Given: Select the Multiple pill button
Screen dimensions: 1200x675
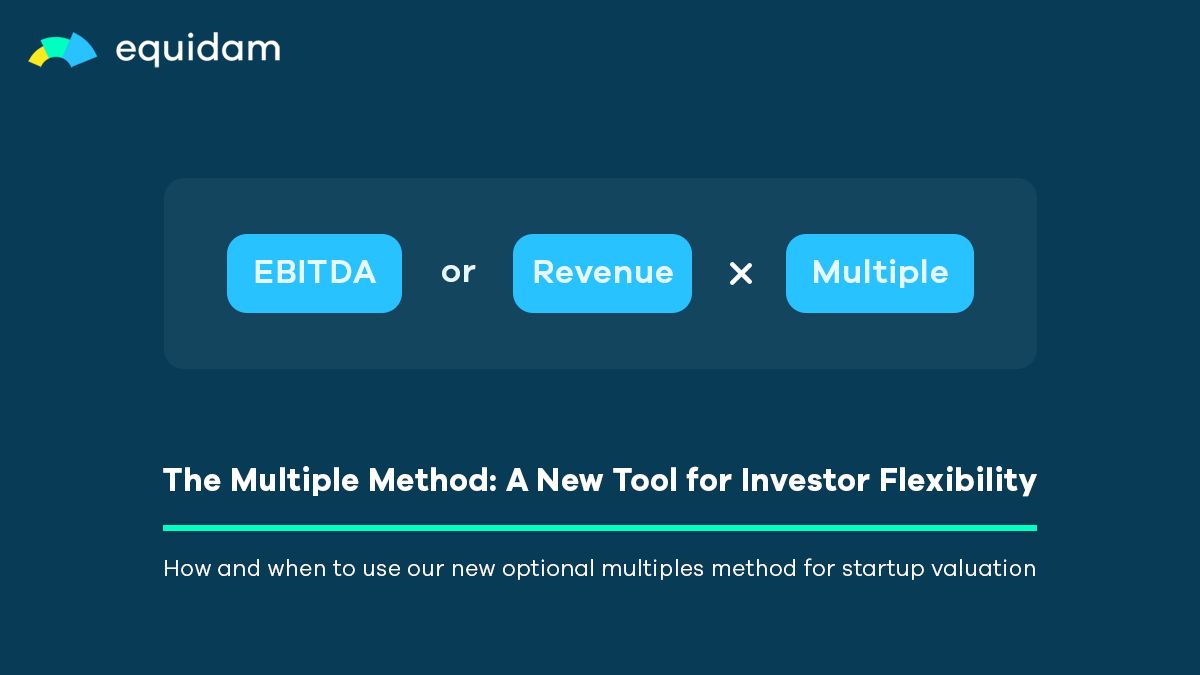Looking at the screenshot, I should point(880,273).
